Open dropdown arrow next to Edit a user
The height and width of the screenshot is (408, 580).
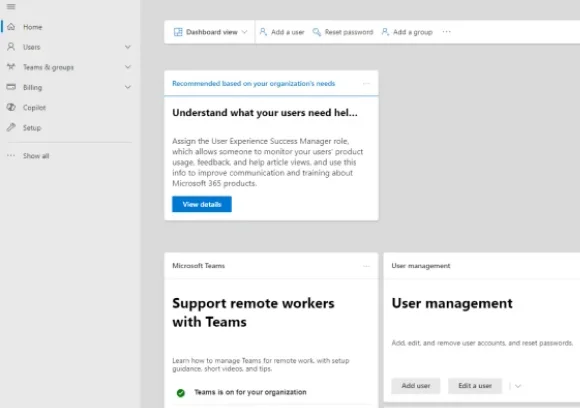point(518,386)
